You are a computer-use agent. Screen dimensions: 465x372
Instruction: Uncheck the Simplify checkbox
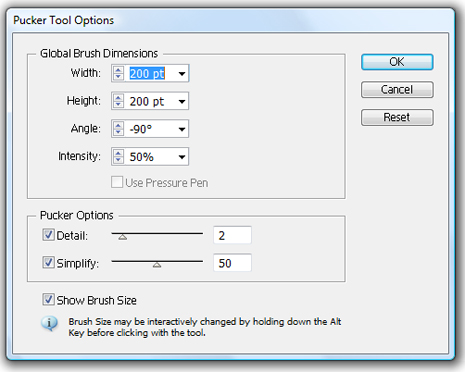coord(48,262)
